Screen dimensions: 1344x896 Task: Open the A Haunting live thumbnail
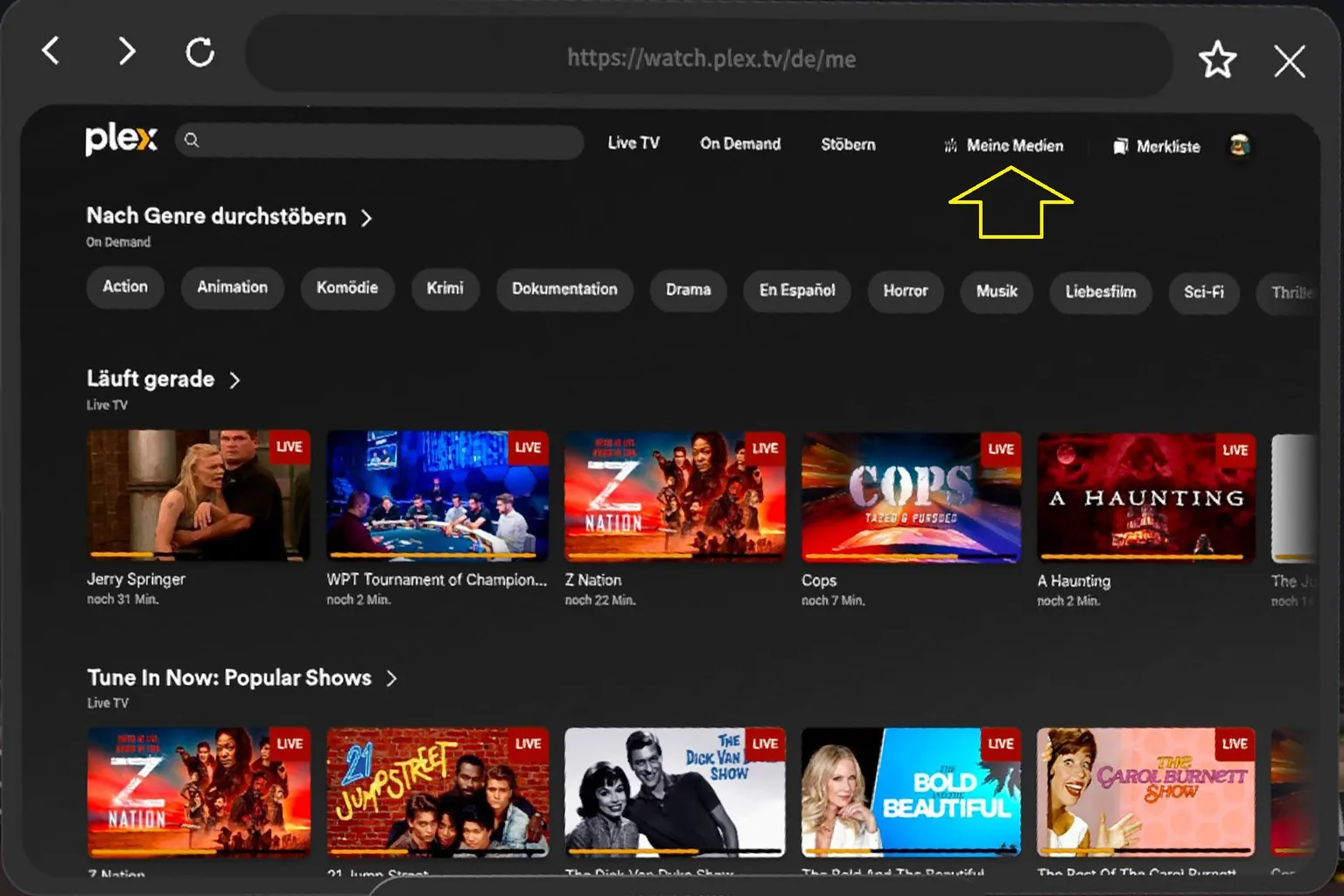pyautogui.click(x=1146, y=499)
